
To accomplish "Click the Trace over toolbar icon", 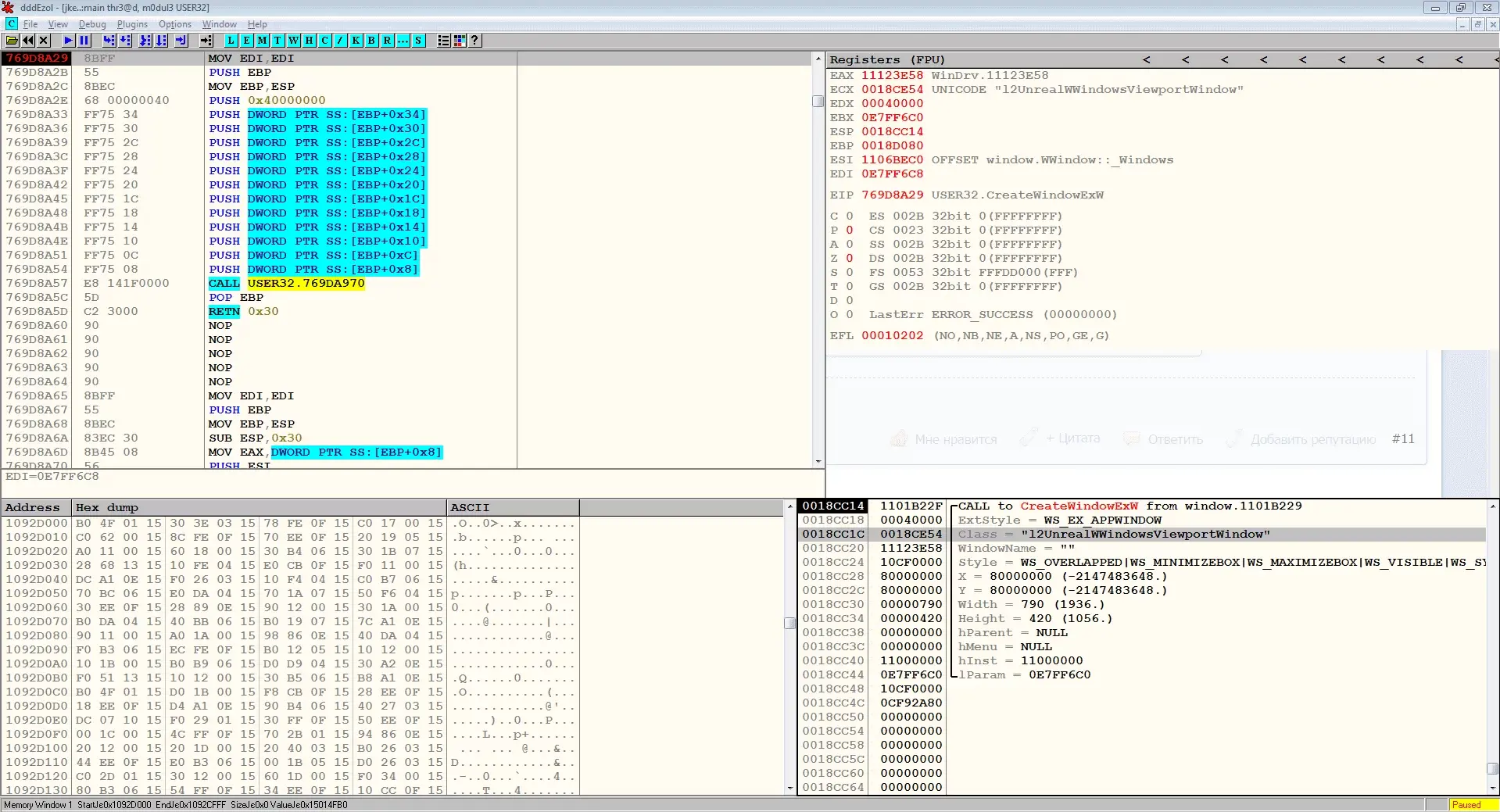I will click(x=161, y=41).
